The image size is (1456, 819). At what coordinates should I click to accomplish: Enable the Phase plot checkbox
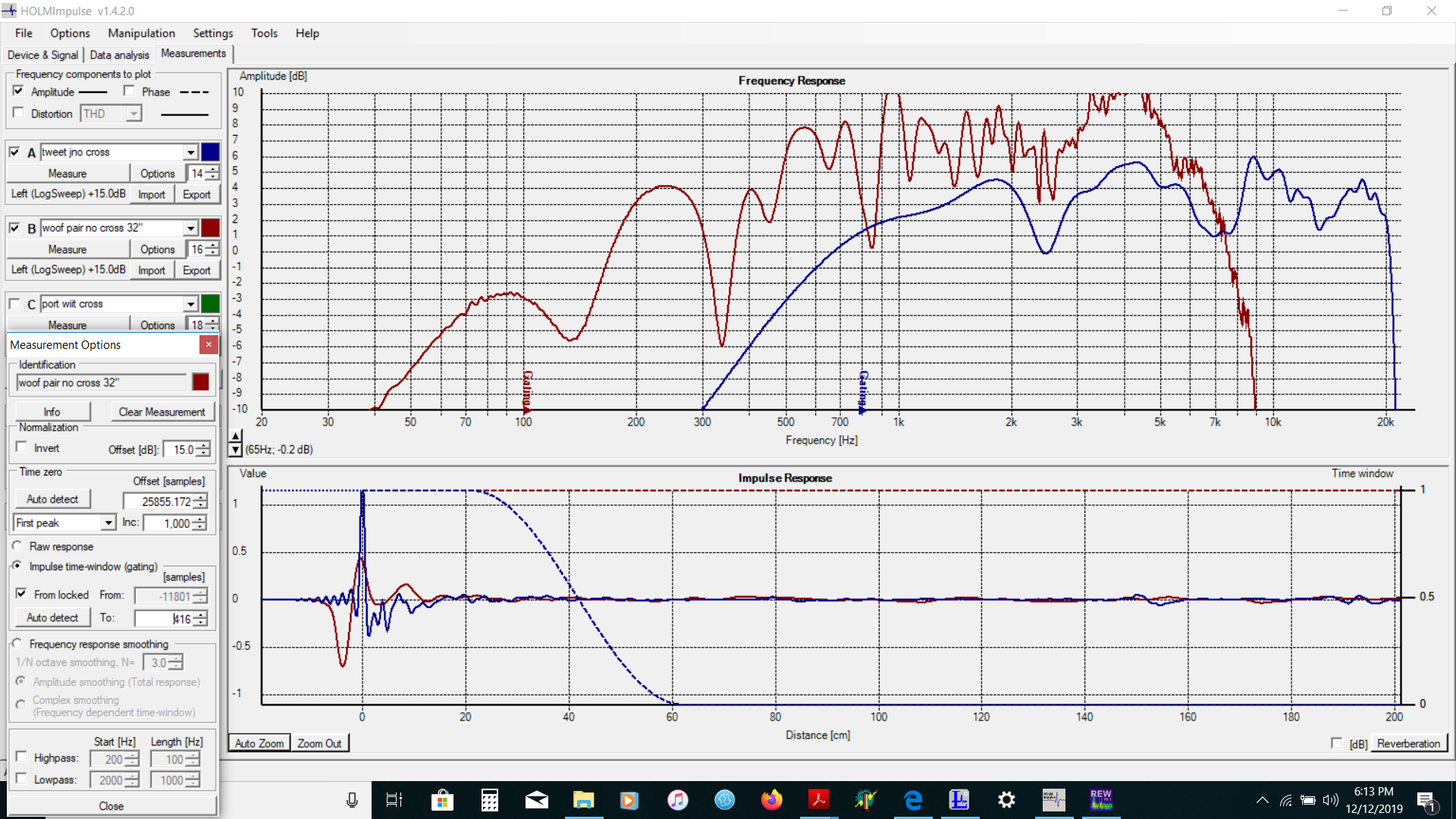coord(129,91)
